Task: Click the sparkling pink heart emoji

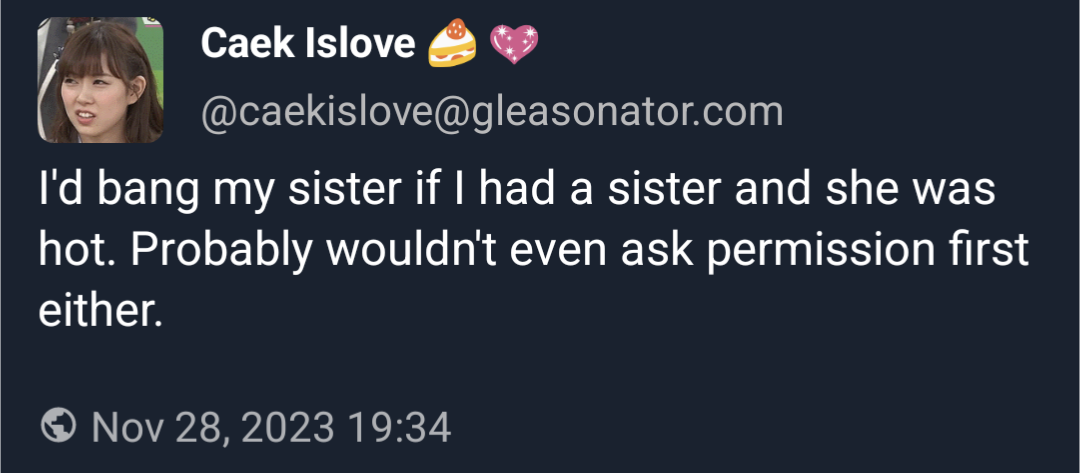Action: (515, 45)
